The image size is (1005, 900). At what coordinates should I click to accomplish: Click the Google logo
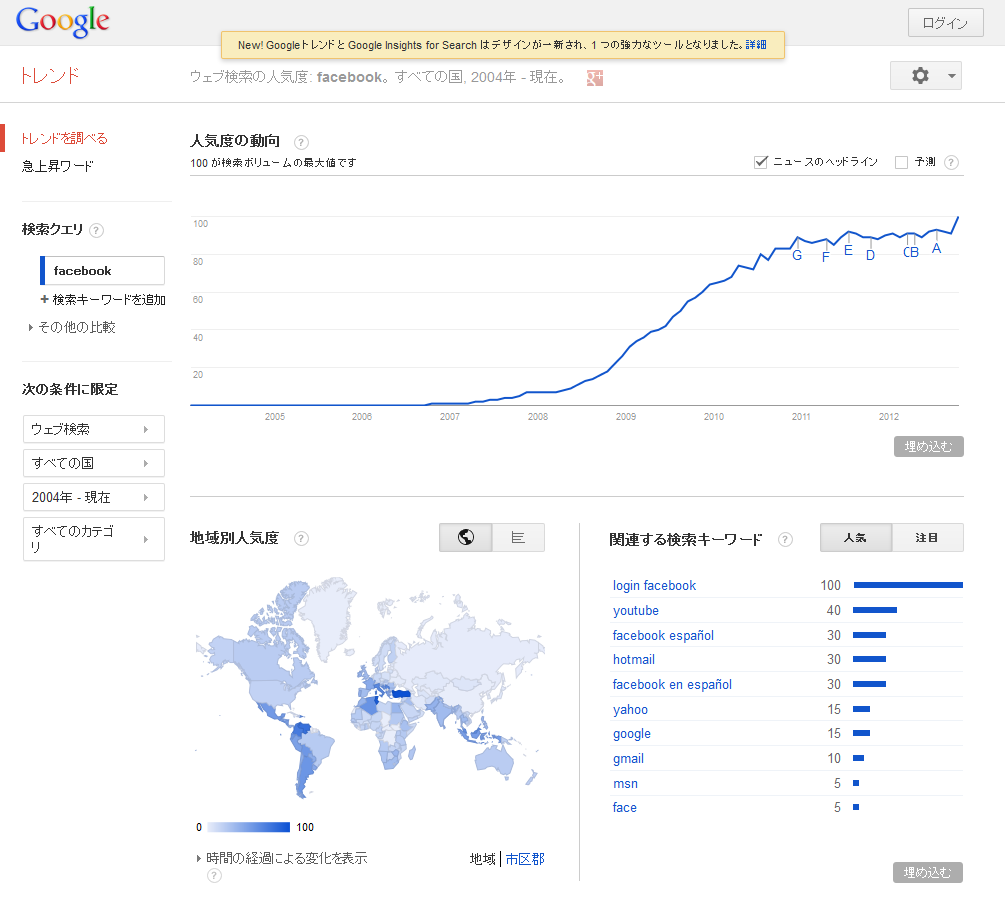(x=62, y=22)
